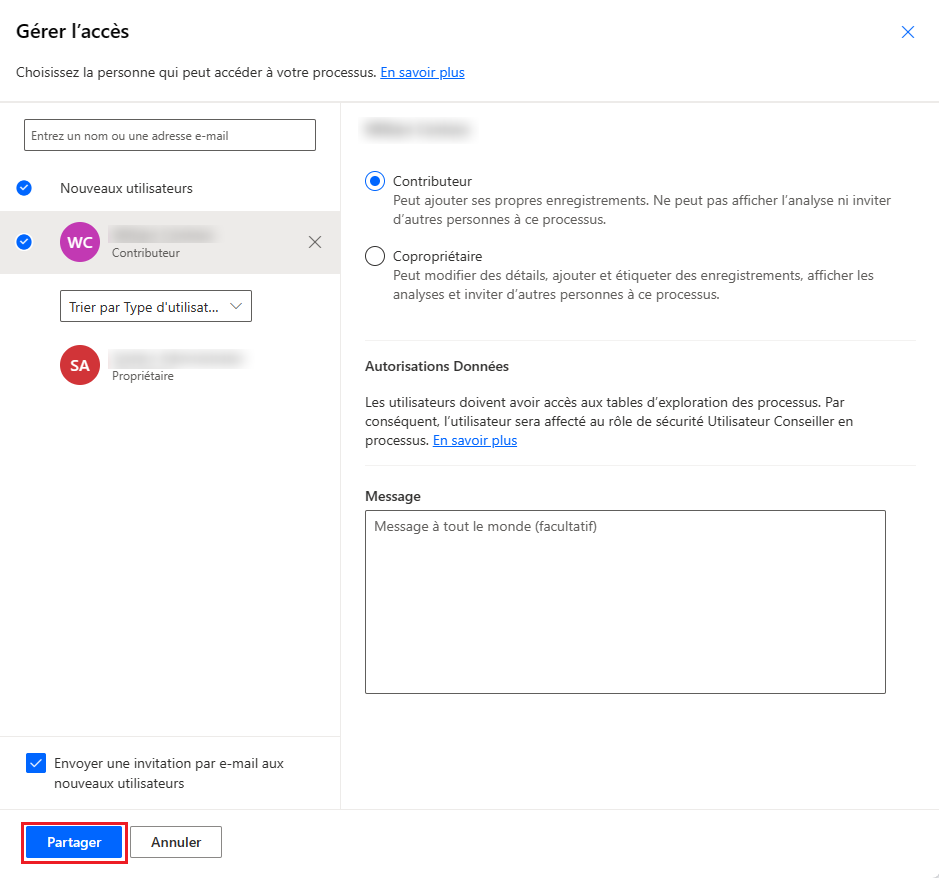
Task: Click Autorisations Données heading
Action: point(437,366)
